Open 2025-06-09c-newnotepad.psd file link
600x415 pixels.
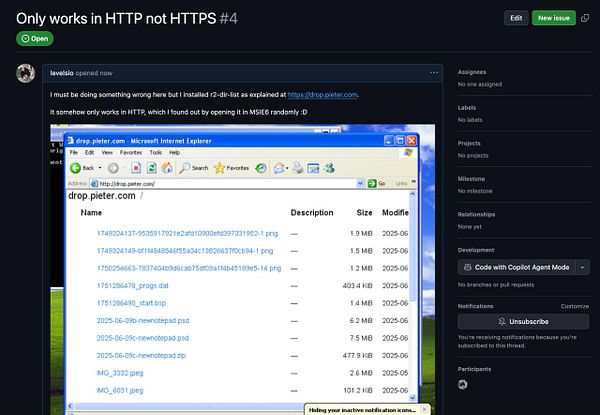[x=143, y=338]
